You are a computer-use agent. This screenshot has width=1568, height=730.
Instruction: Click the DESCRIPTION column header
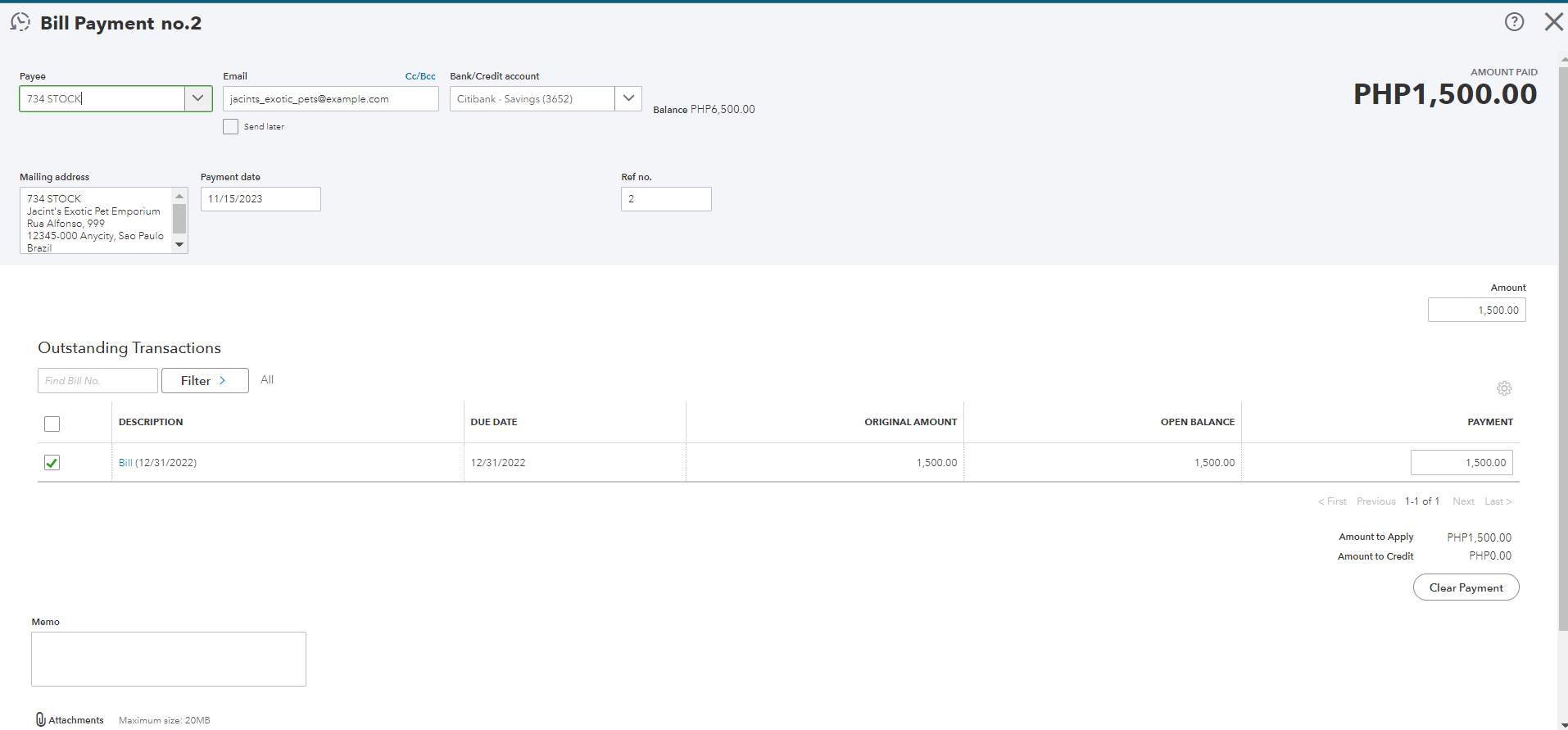click(151, 422)
